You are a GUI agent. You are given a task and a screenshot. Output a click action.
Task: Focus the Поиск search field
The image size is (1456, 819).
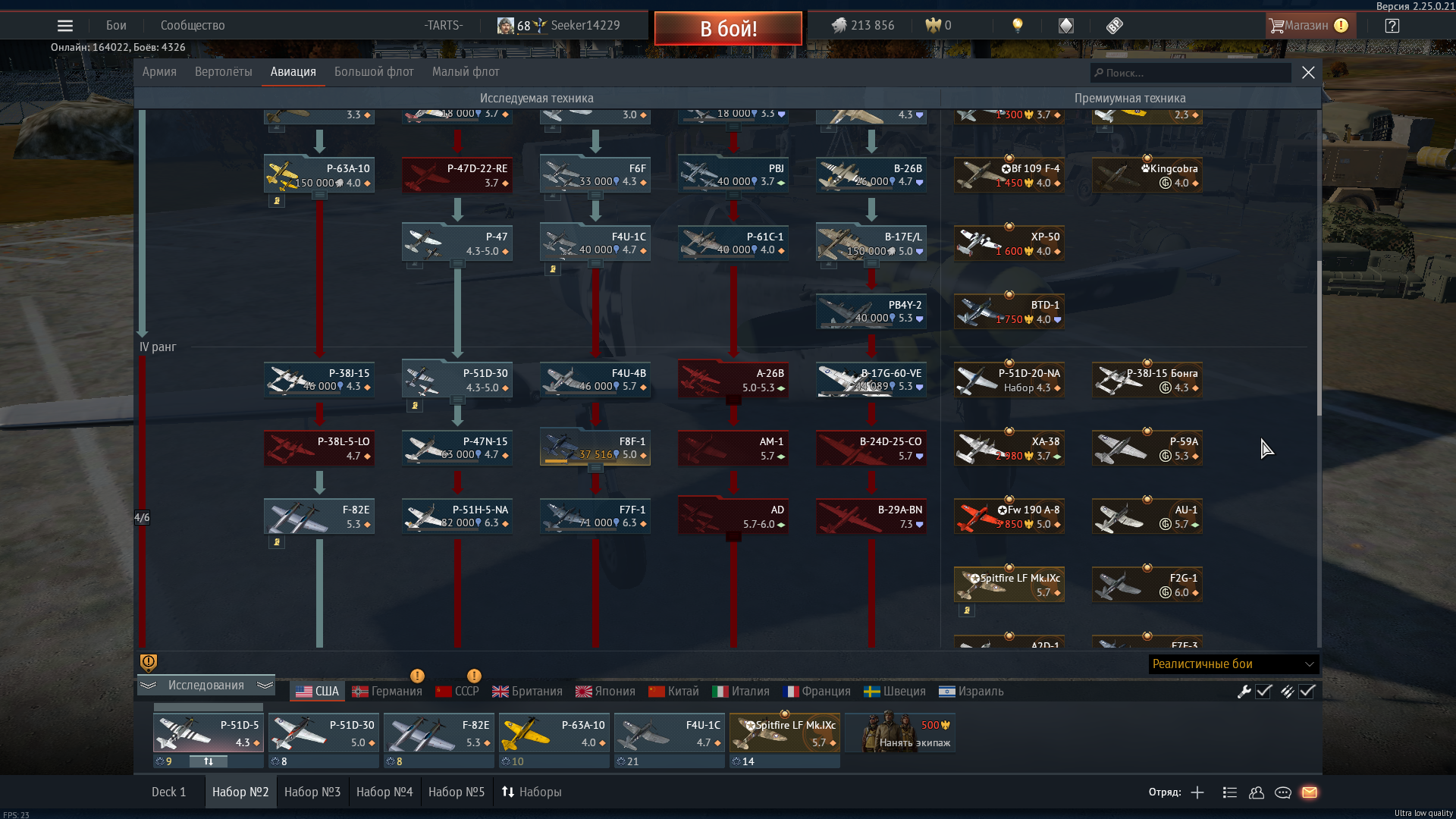click(1191, 73)
